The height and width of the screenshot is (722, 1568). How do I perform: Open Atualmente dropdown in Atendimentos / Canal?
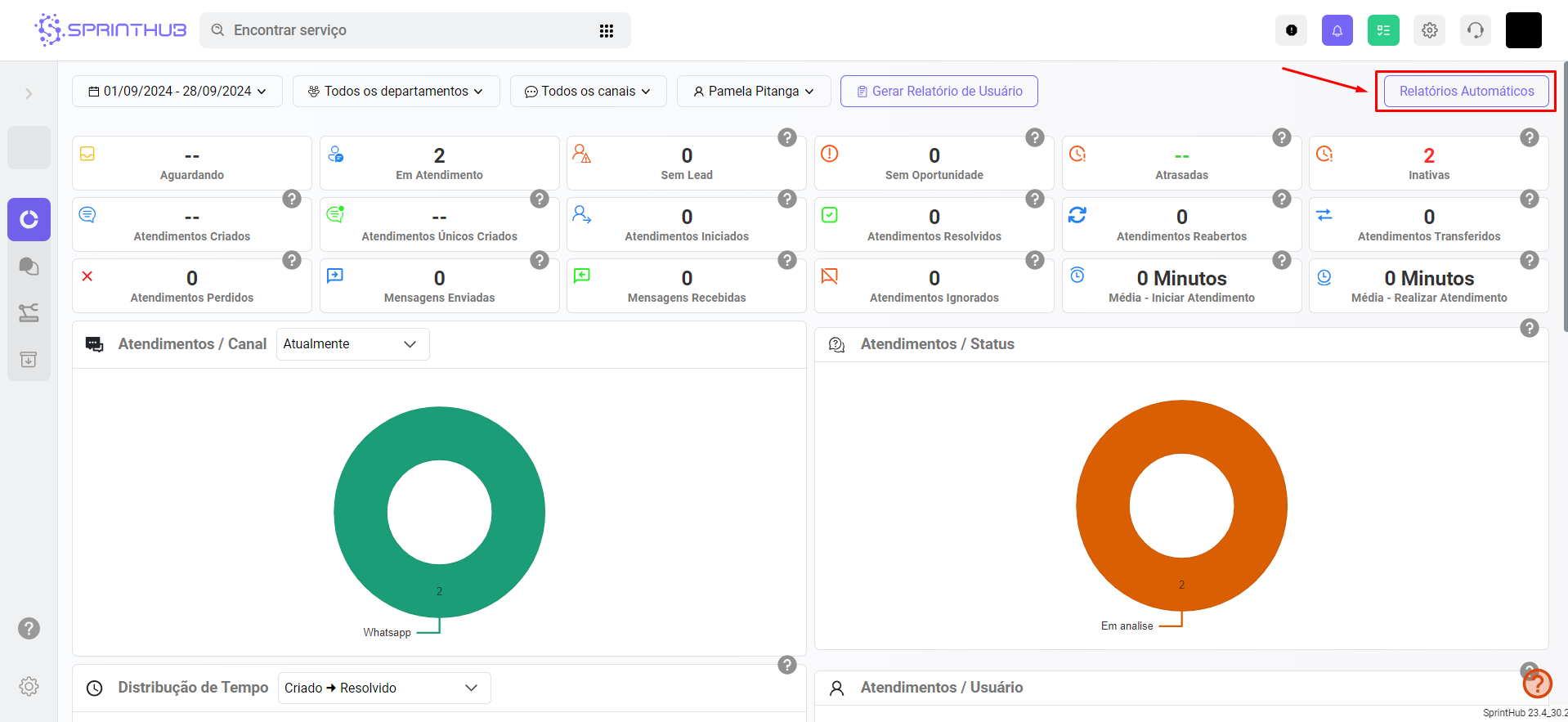(x=352, y=344)
